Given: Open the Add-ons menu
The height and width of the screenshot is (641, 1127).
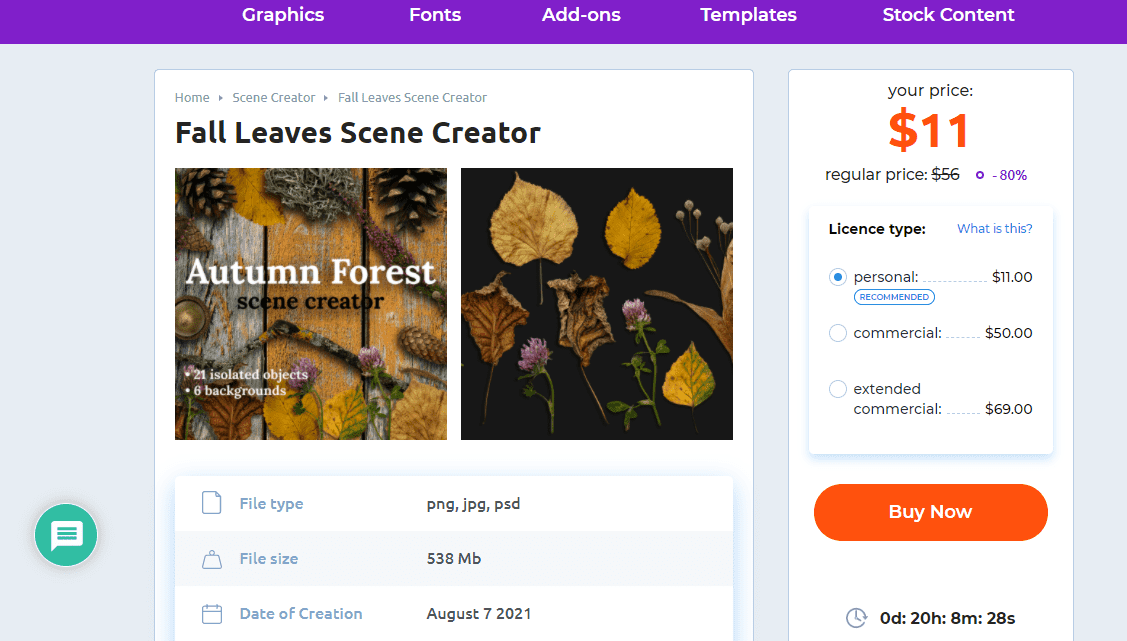Looking at the screenshot, I should (x=581, y=15).
